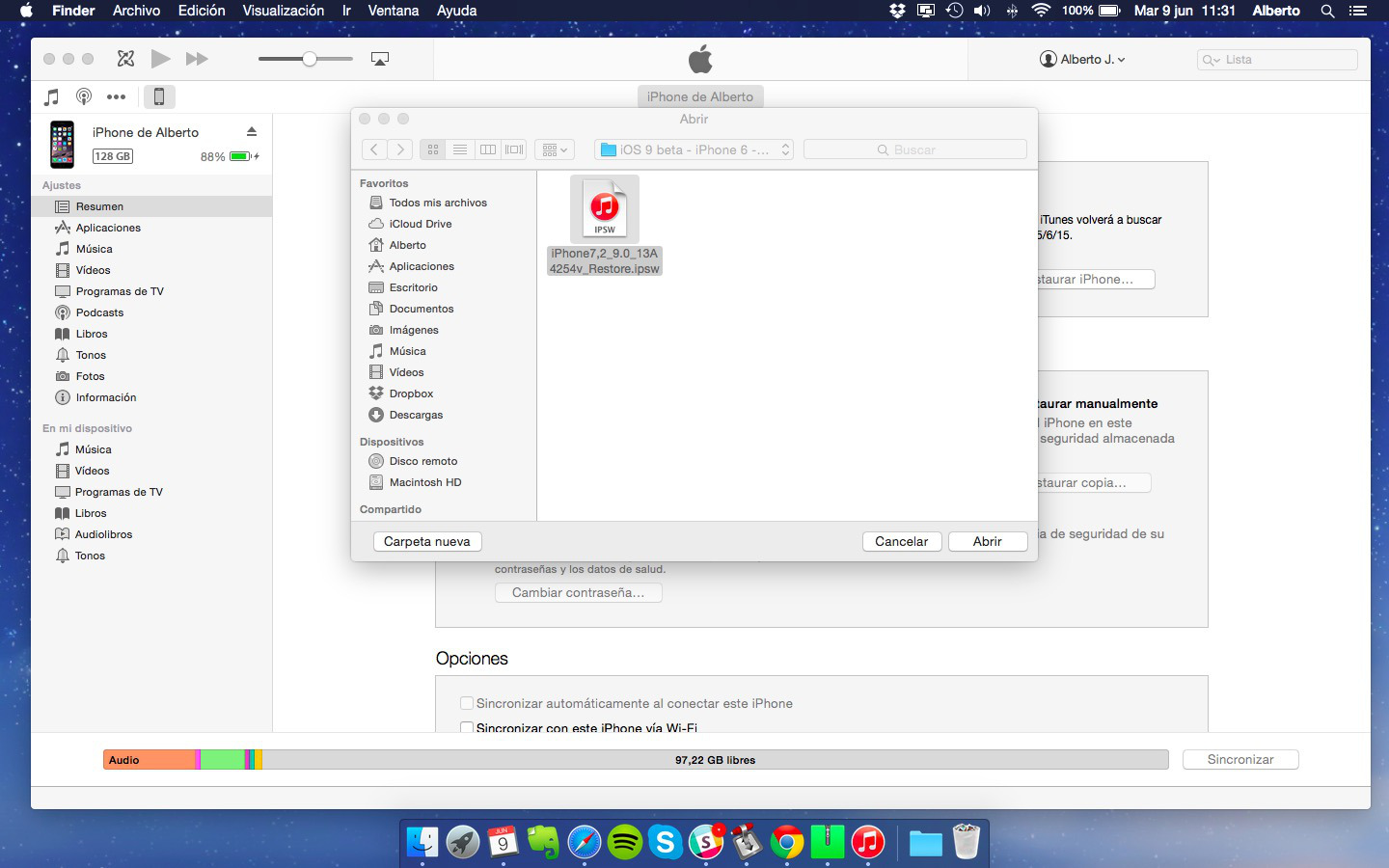The width and height of the screenshot is (1389, 868).
Task: Switch to icon view in Abrir dialog
Action: coord(433,149)
